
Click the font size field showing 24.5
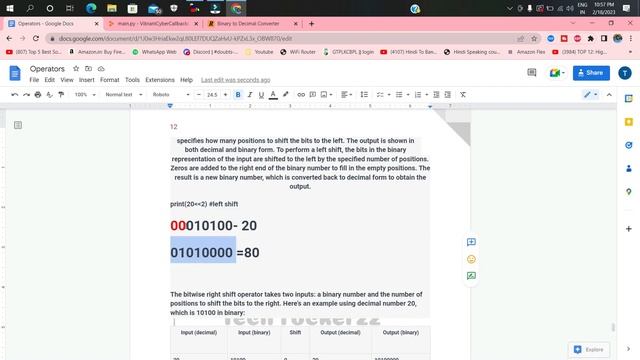click(x=212, y=95)
